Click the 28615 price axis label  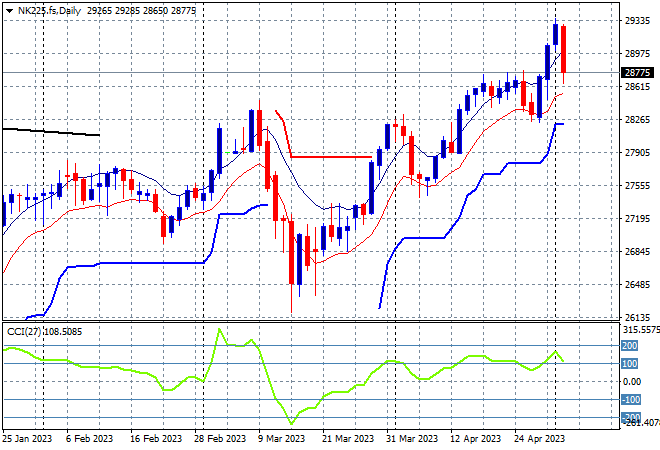click(637, 86)
